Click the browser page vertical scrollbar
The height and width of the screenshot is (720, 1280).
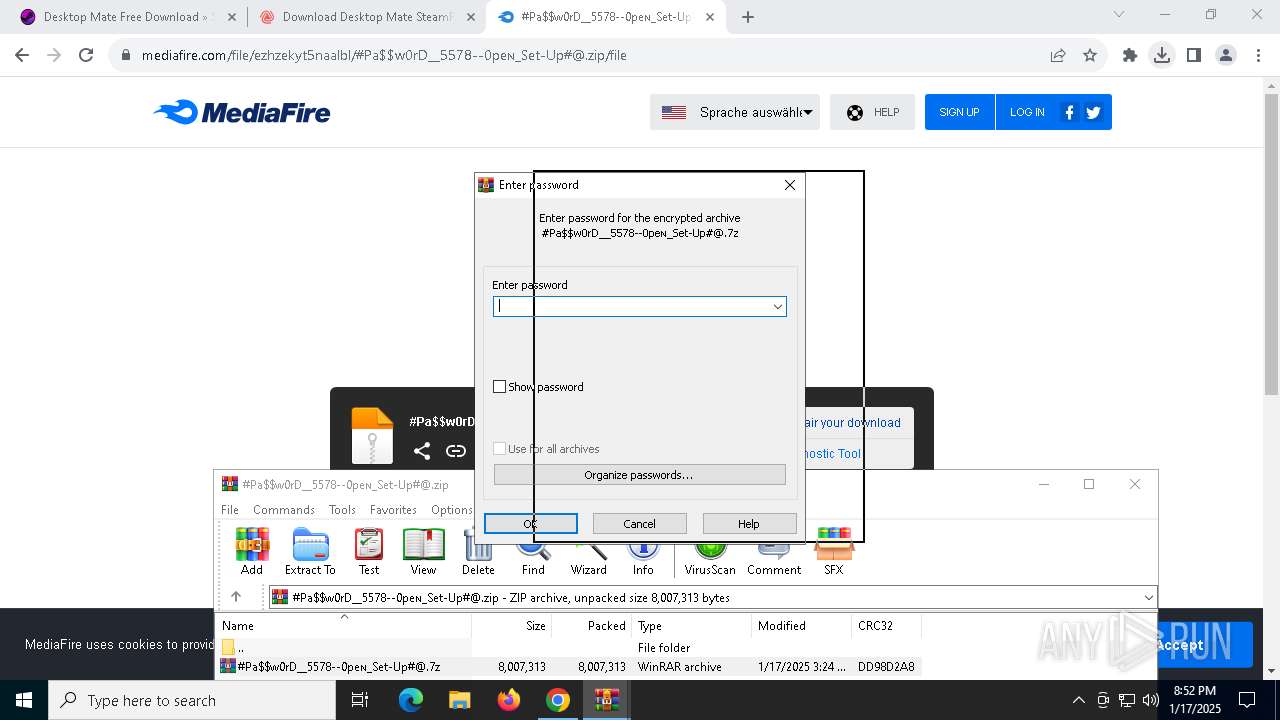coord(1271,245)
